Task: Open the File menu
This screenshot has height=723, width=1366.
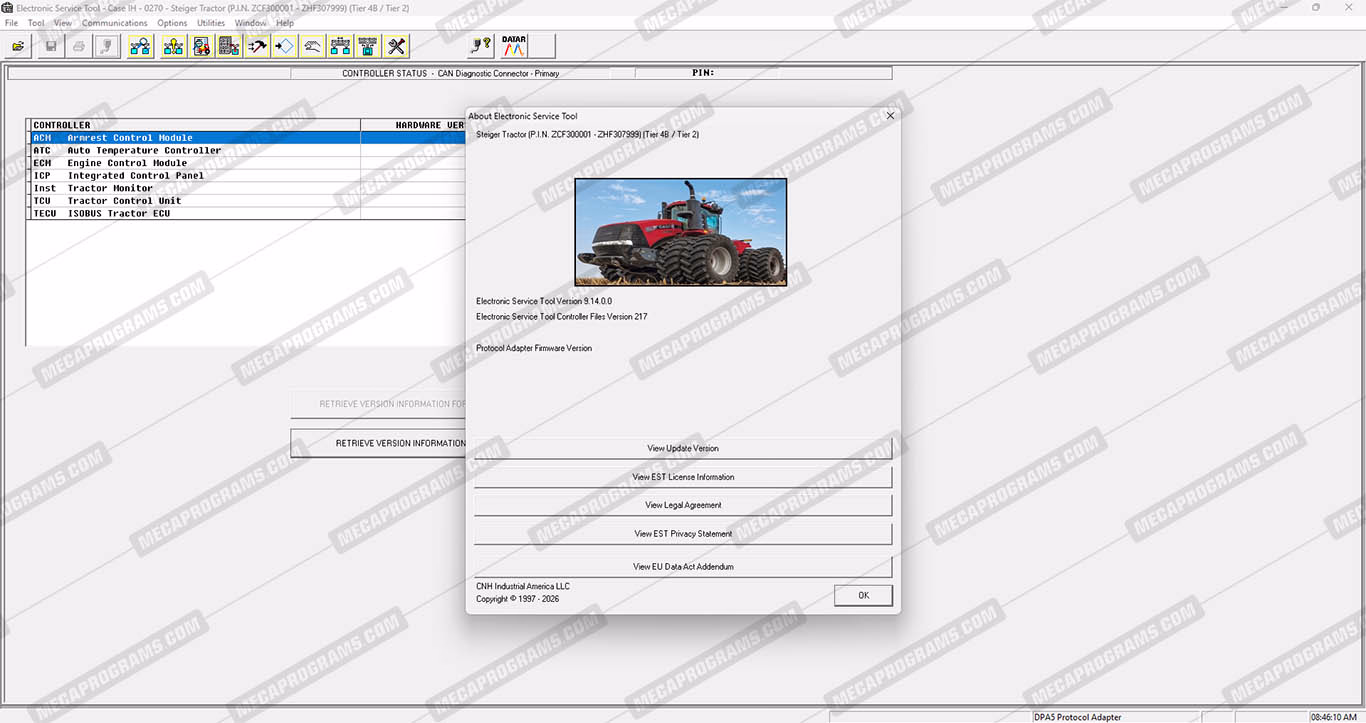Action: click(12, 23)
